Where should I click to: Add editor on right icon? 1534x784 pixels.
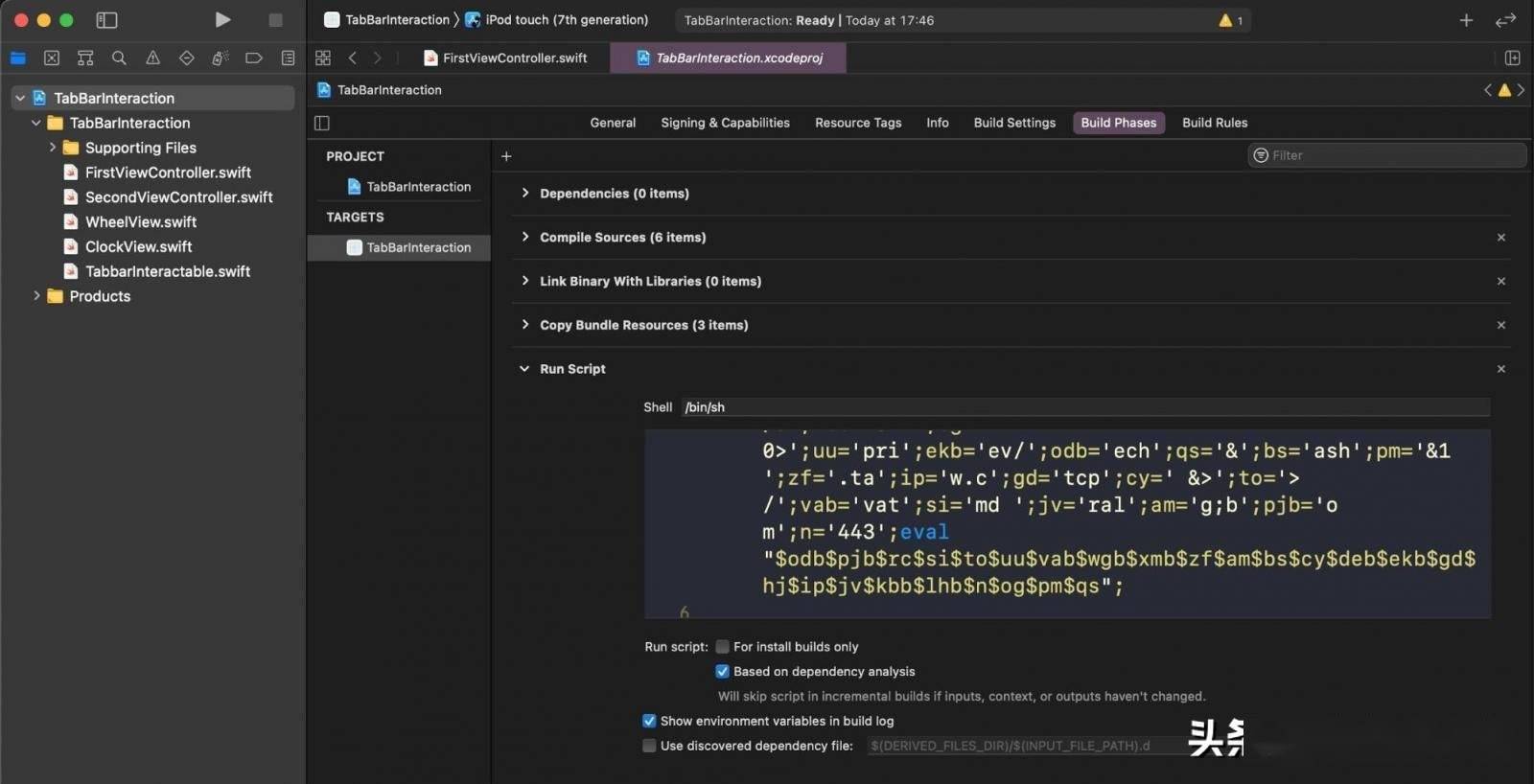tap(1513, 58)
